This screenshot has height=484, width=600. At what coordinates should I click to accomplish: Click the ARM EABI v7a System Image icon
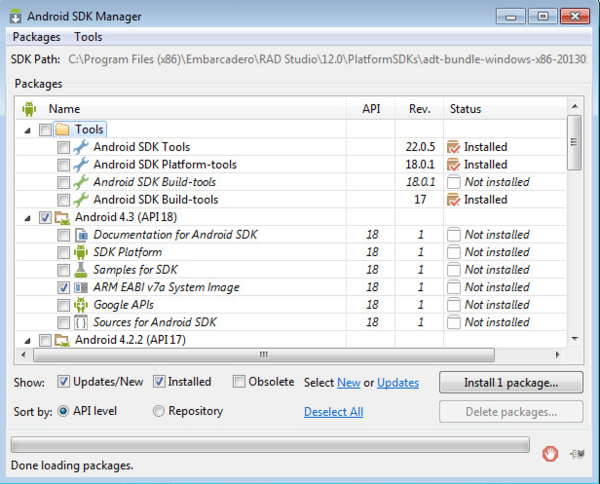pyautogui.click(x=81, y=287)
